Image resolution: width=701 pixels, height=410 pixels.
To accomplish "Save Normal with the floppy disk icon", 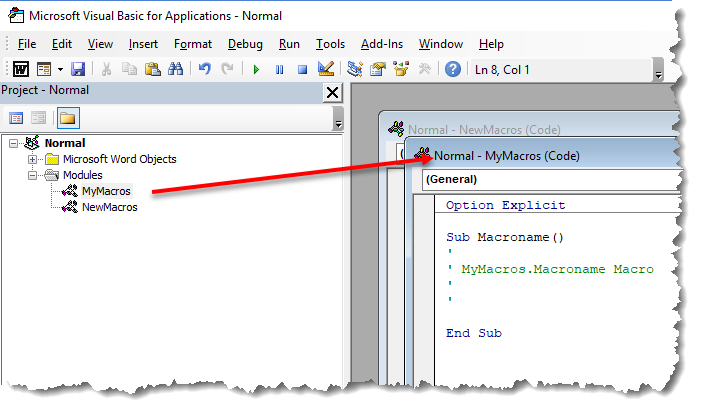I will pos(78,69).
